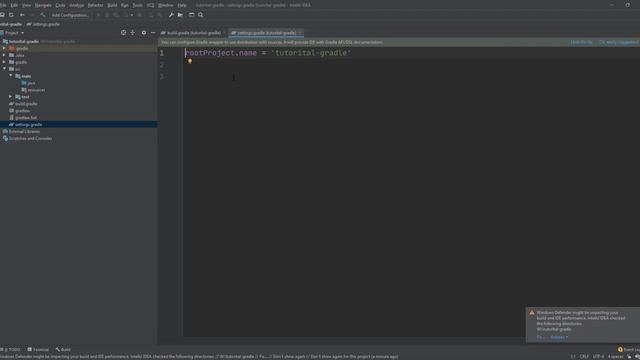Click the warning icon in Windows Defender notification
Screen dimensions: 640x360
click(x=532, y=313)
